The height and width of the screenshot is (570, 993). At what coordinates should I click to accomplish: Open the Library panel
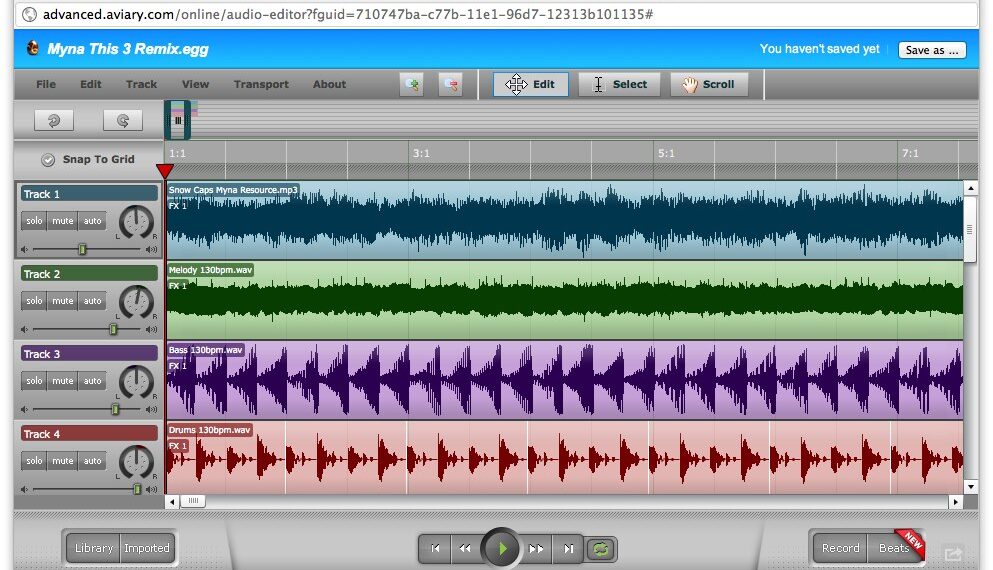pos(94,548)
